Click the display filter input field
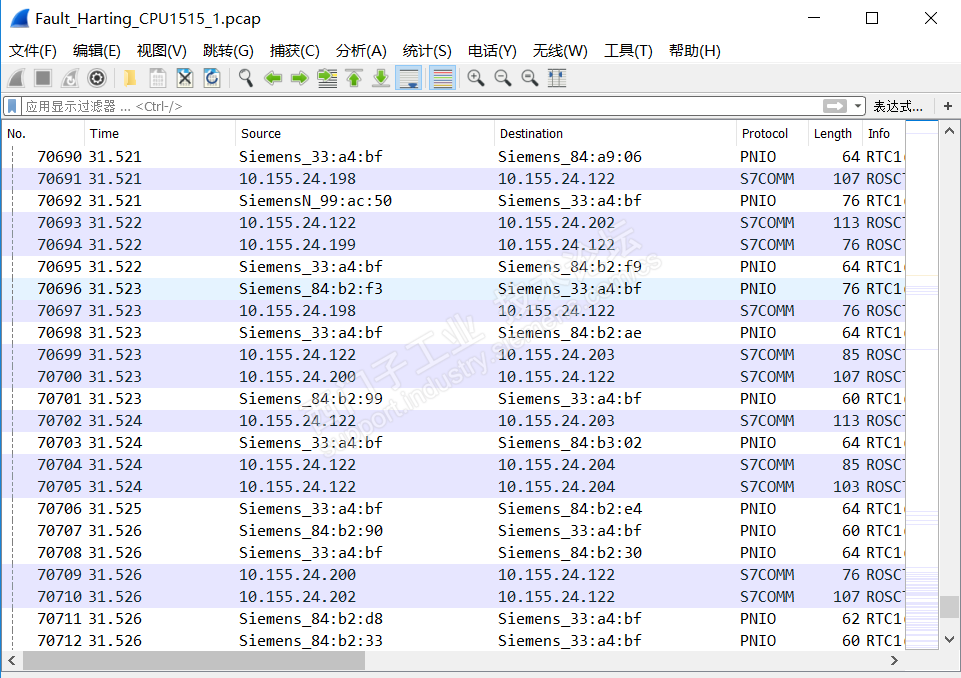The width and height of the screenshot is (961, 678). (x=422, y=106)
